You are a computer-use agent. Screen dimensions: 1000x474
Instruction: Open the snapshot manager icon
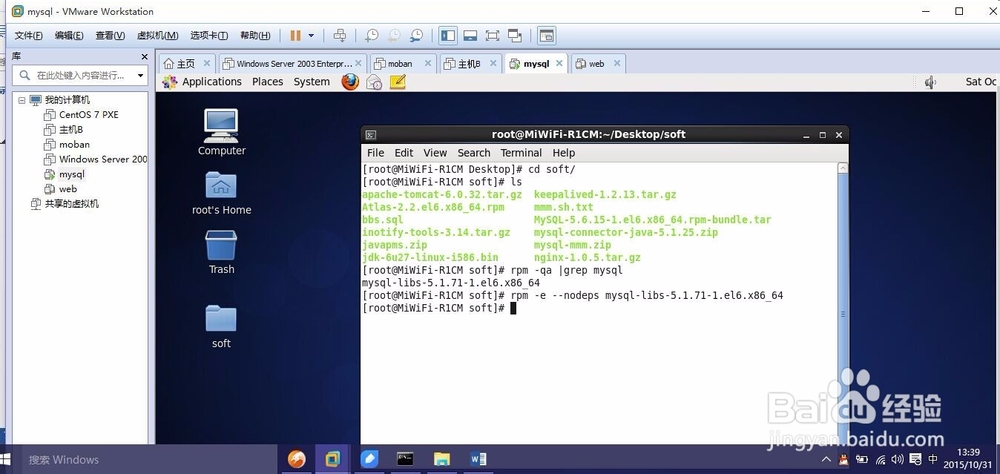(x=416, y=36)
